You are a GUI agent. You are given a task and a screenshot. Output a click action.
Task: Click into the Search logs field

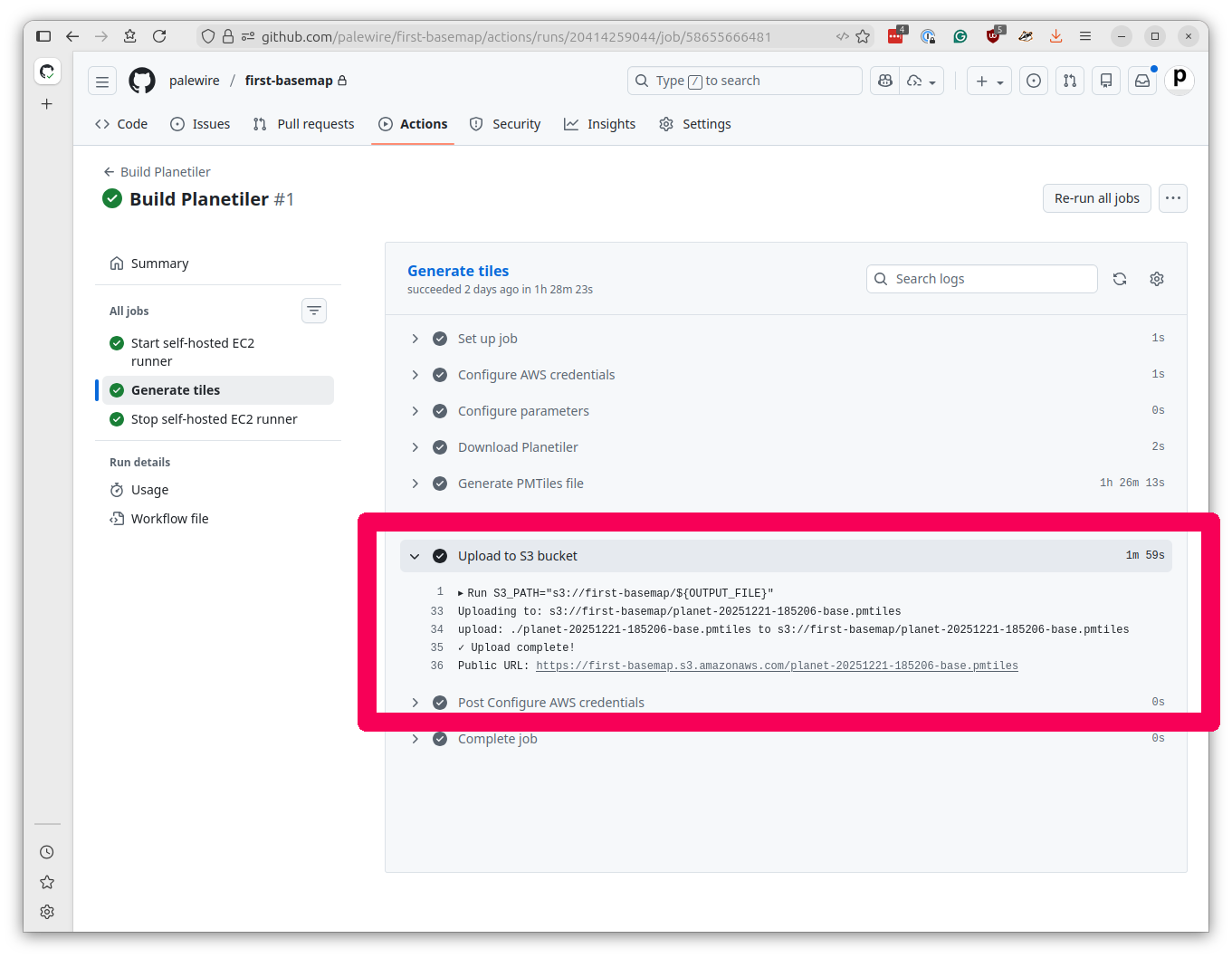(x=981, y=279)
